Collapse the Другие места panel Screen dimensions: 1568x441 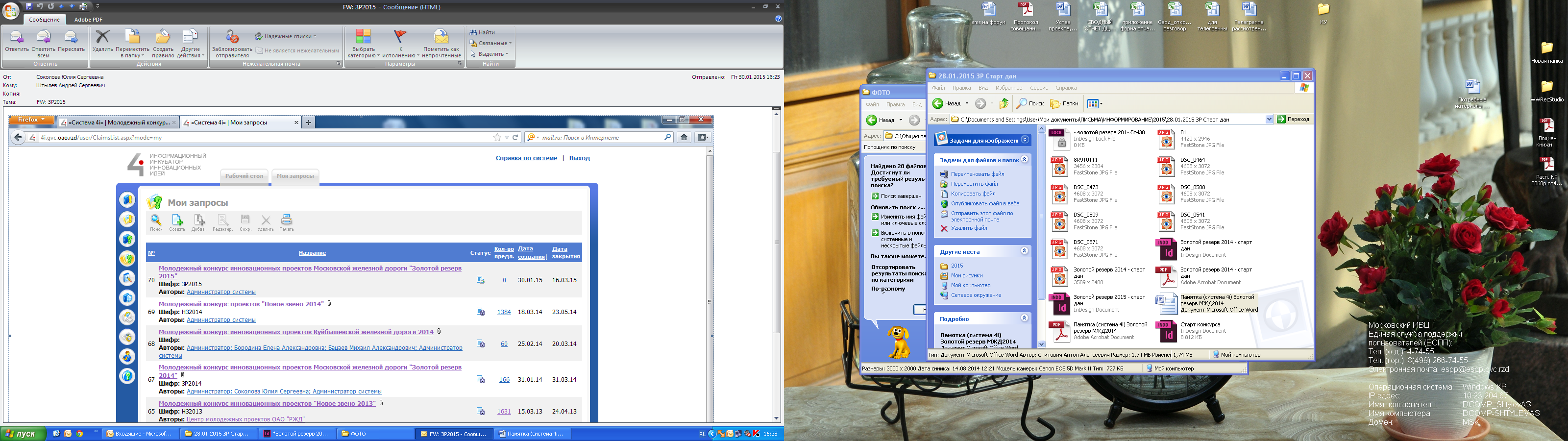point(1025,251)
